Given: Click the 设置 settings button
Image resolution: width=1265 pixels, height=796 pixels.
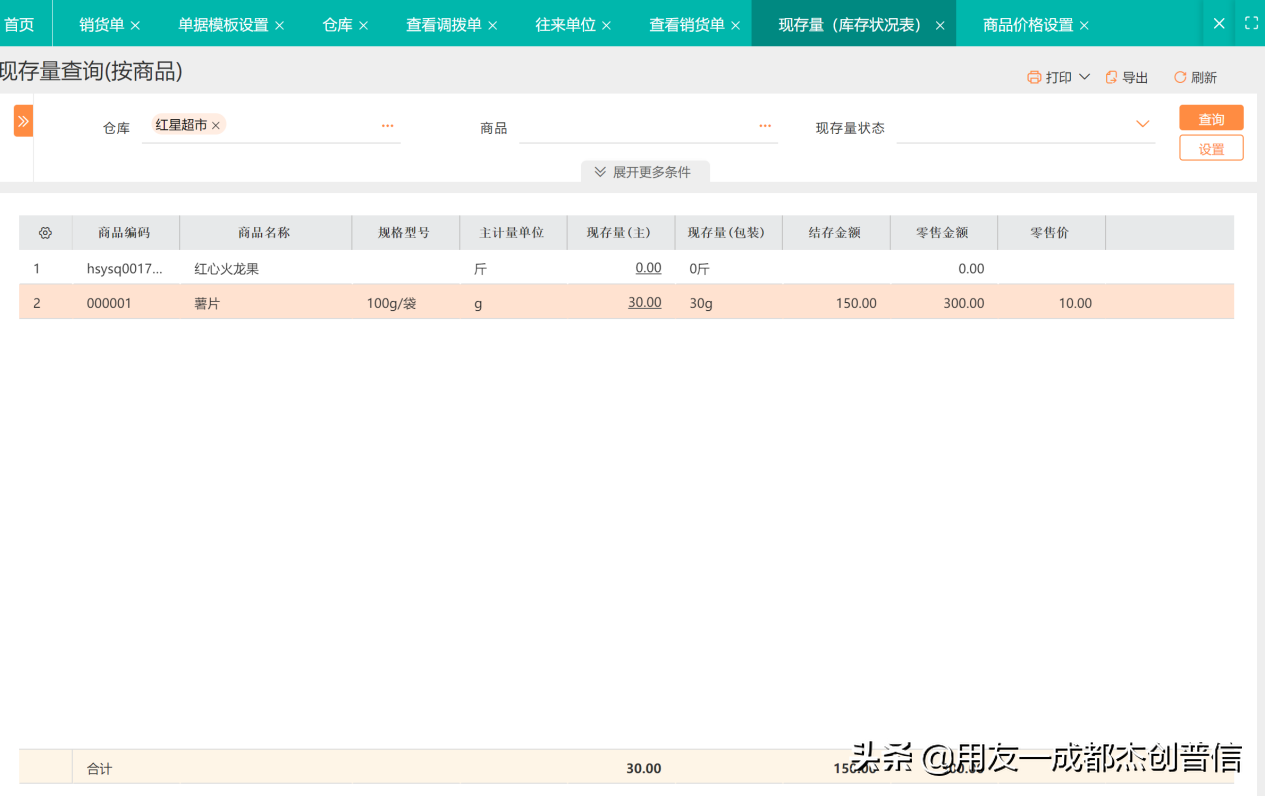Looking at the screenshot, I should [x=1211, y=147].
